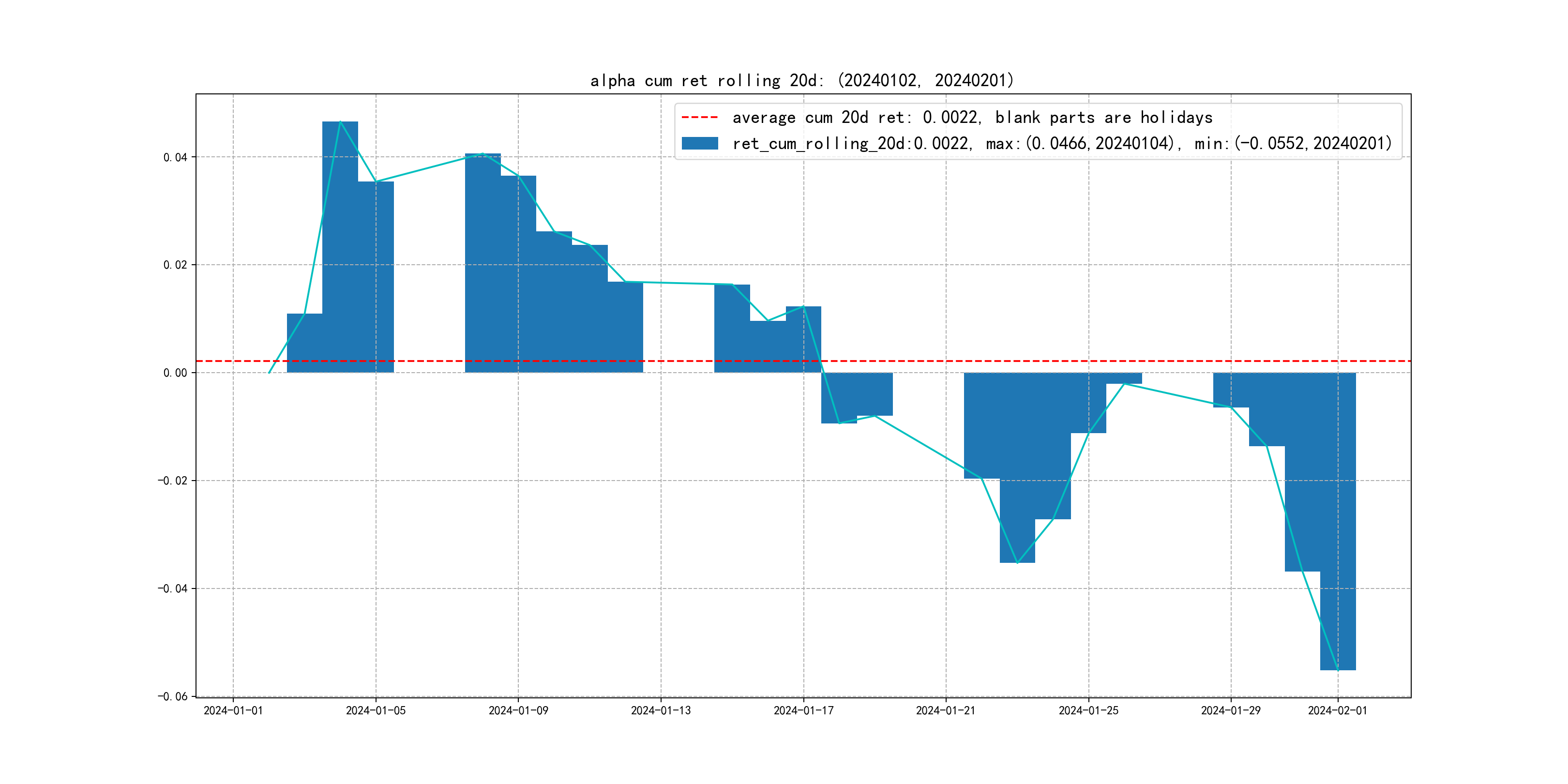
Task: Click the 2024-01-29 x-axis date label
Action: pyautogui.click(x=1231, y=711)
